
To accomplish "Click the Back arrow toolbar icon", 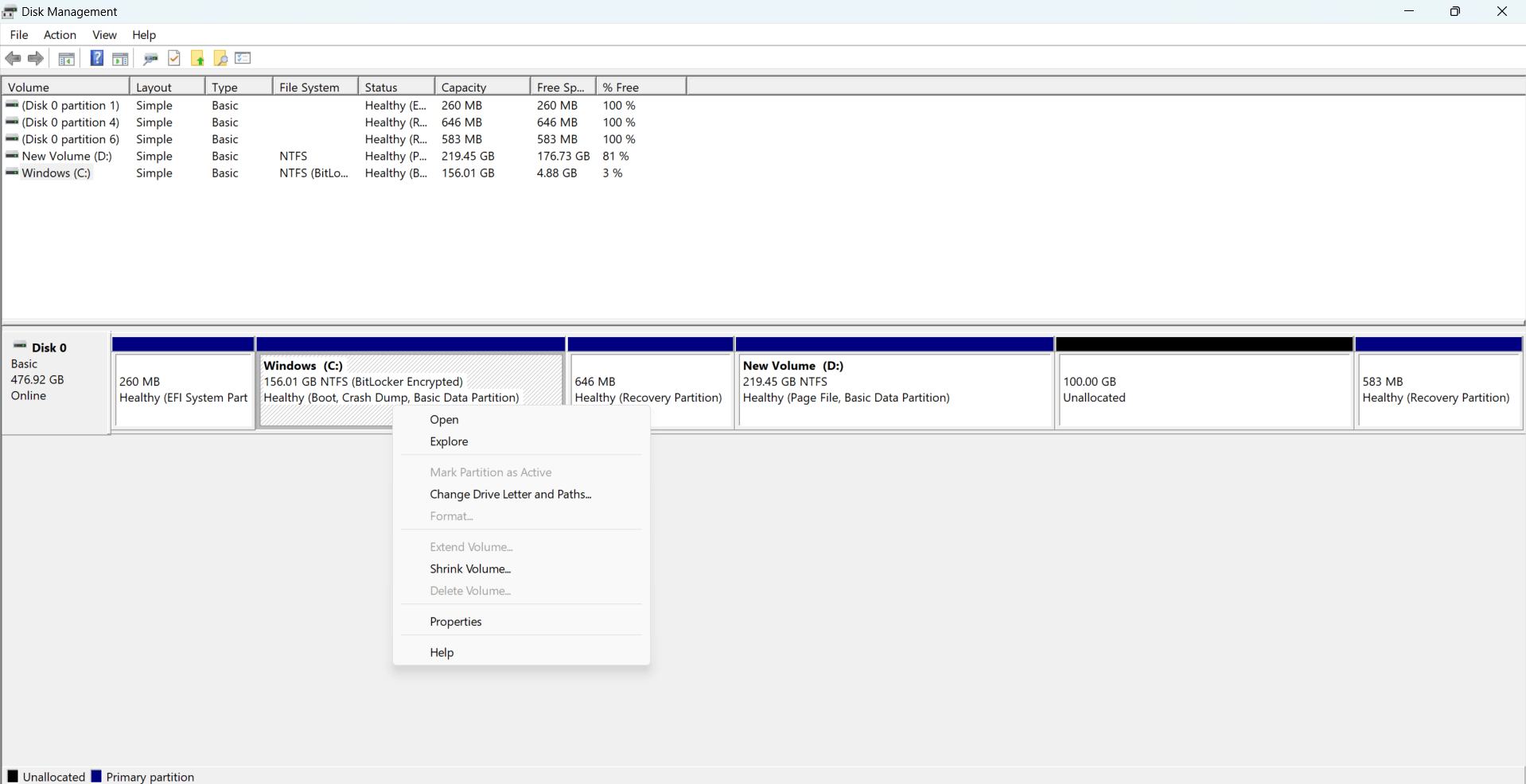I will [x=14, y=59].
